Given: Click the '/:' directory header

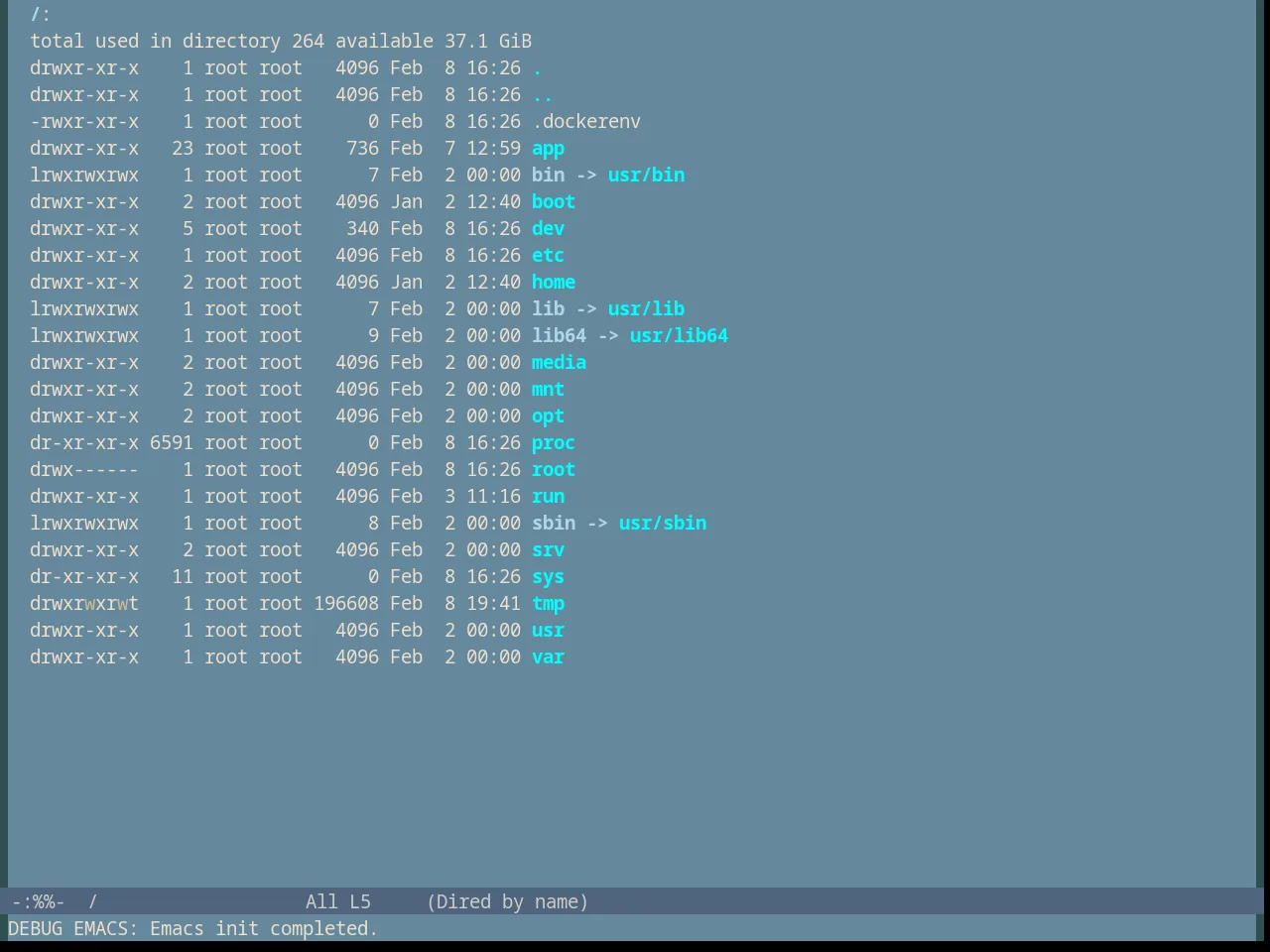Looking at the screenshot, I should coord(41,15).
